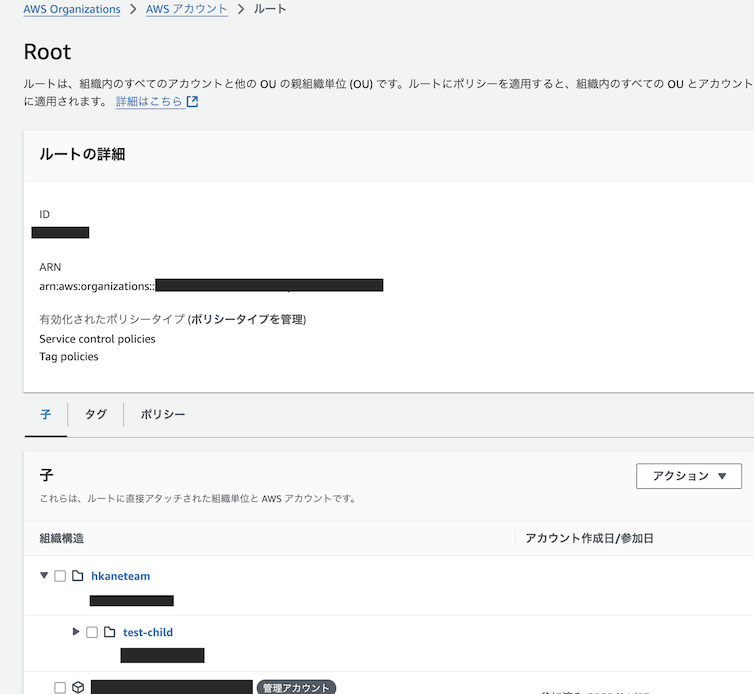Tick the test-child checkbox
This screenshot has height=694, width=754.
[92, 632]
